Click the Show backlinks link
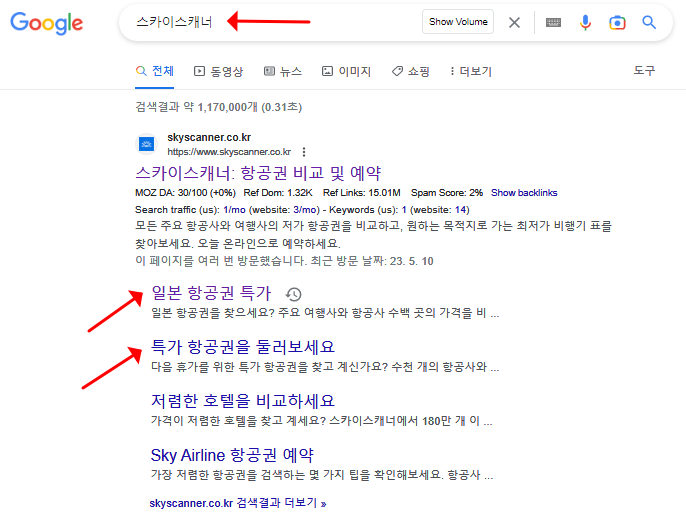 point(524,192)
